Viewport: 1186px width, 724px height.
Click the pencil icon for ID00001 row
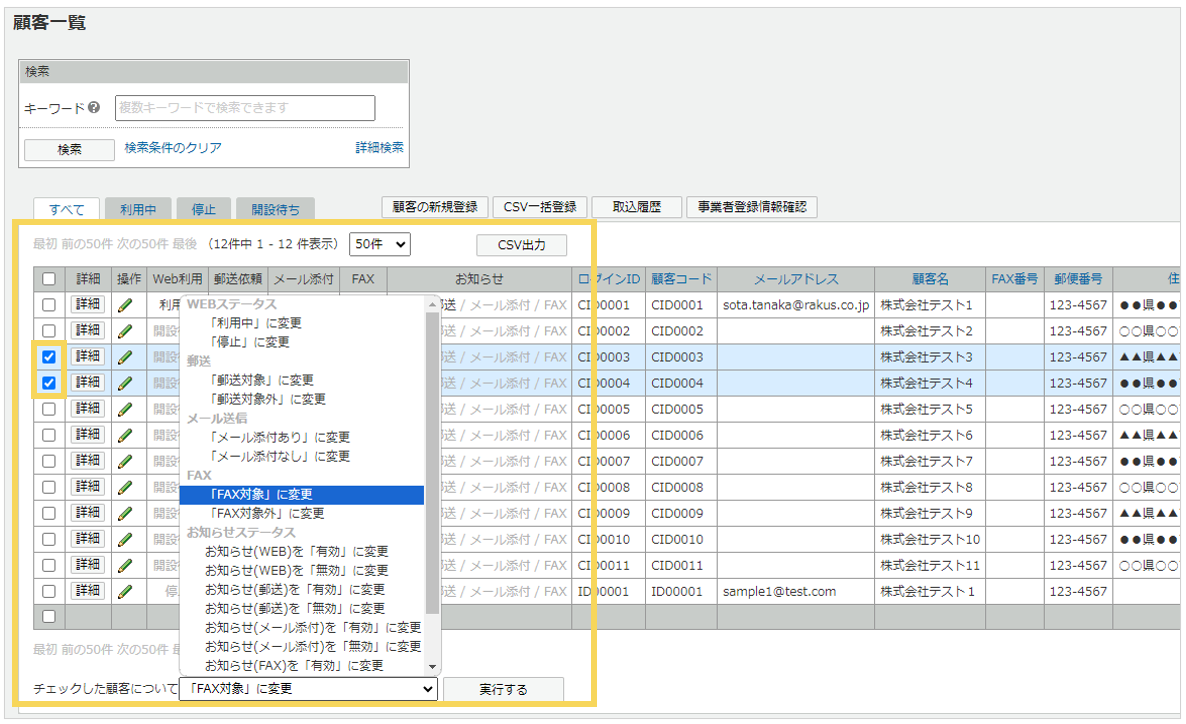coord(125,591)
